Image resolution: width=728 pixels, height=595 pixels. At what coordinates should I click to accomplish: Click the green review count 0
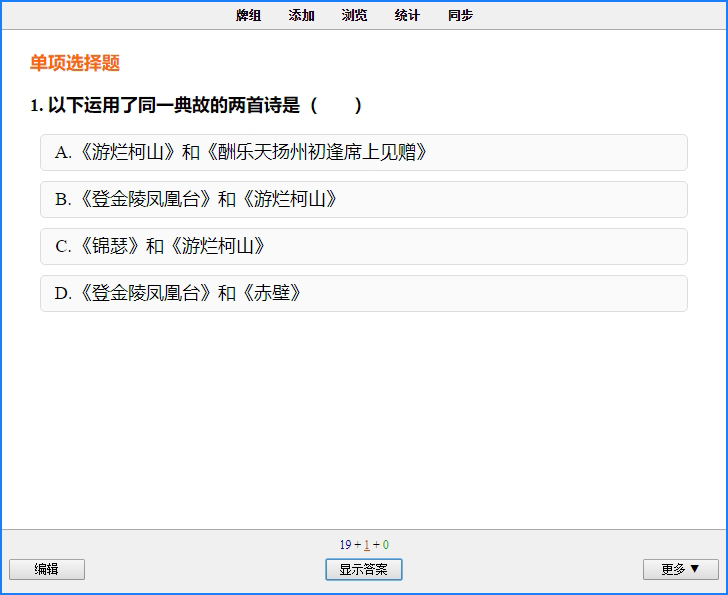click(385, 544)
